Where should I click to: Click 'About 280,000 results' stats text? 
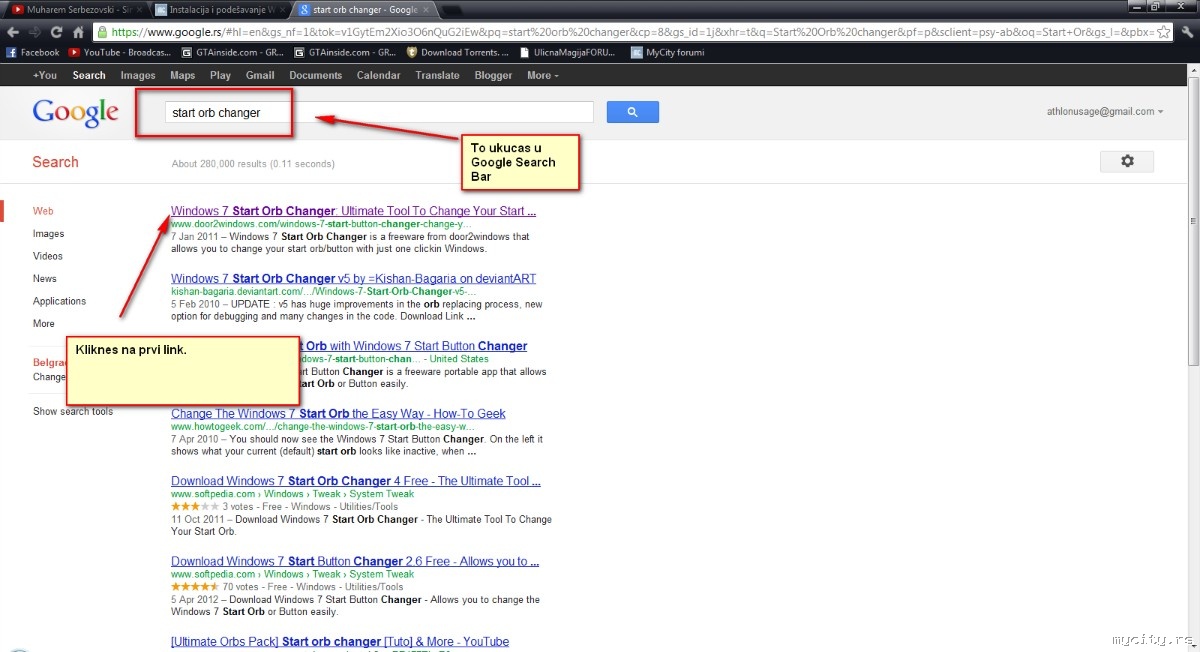click(x=253, y=163)
